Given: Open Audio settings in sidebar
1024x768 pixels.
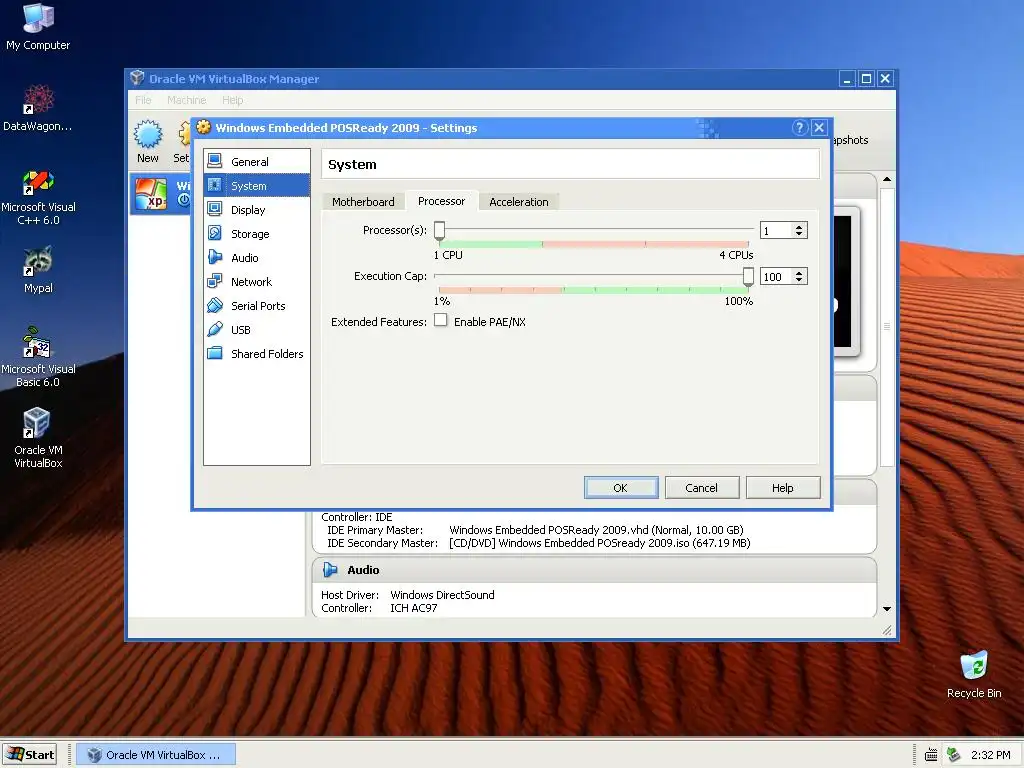Looking at the screenshot, I should pos(256,258).
